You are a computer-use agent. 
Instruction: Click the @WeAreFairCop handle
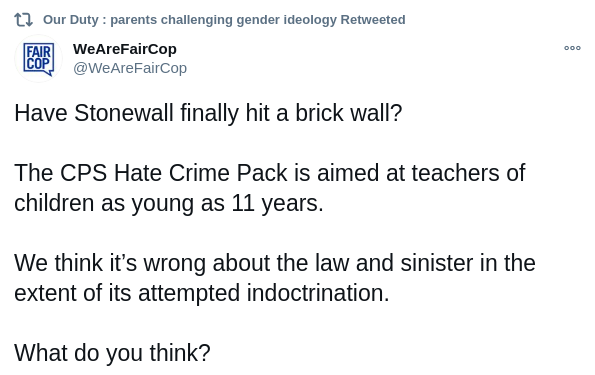(130, 68)
